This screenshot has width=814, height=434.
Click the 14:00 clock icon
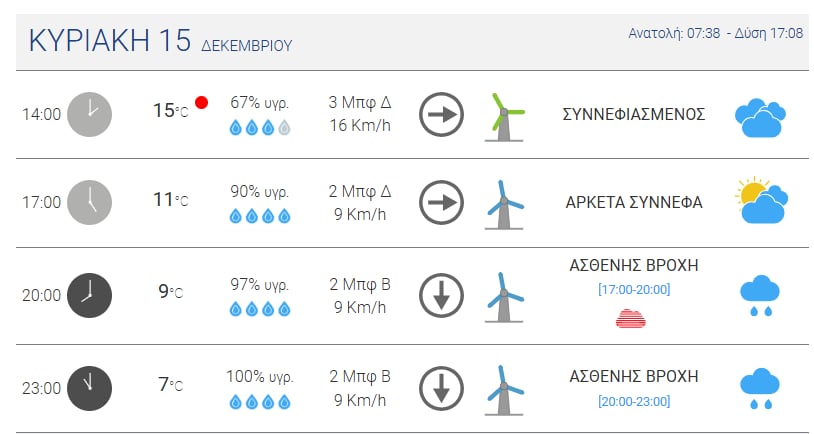[89, 114]
